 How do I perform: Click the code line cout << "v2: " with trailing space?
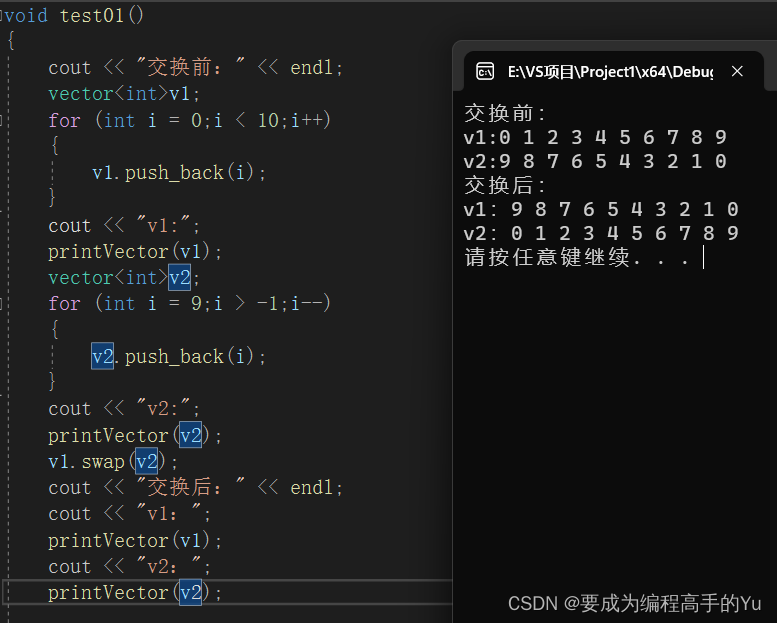click(x=129, y=566)
